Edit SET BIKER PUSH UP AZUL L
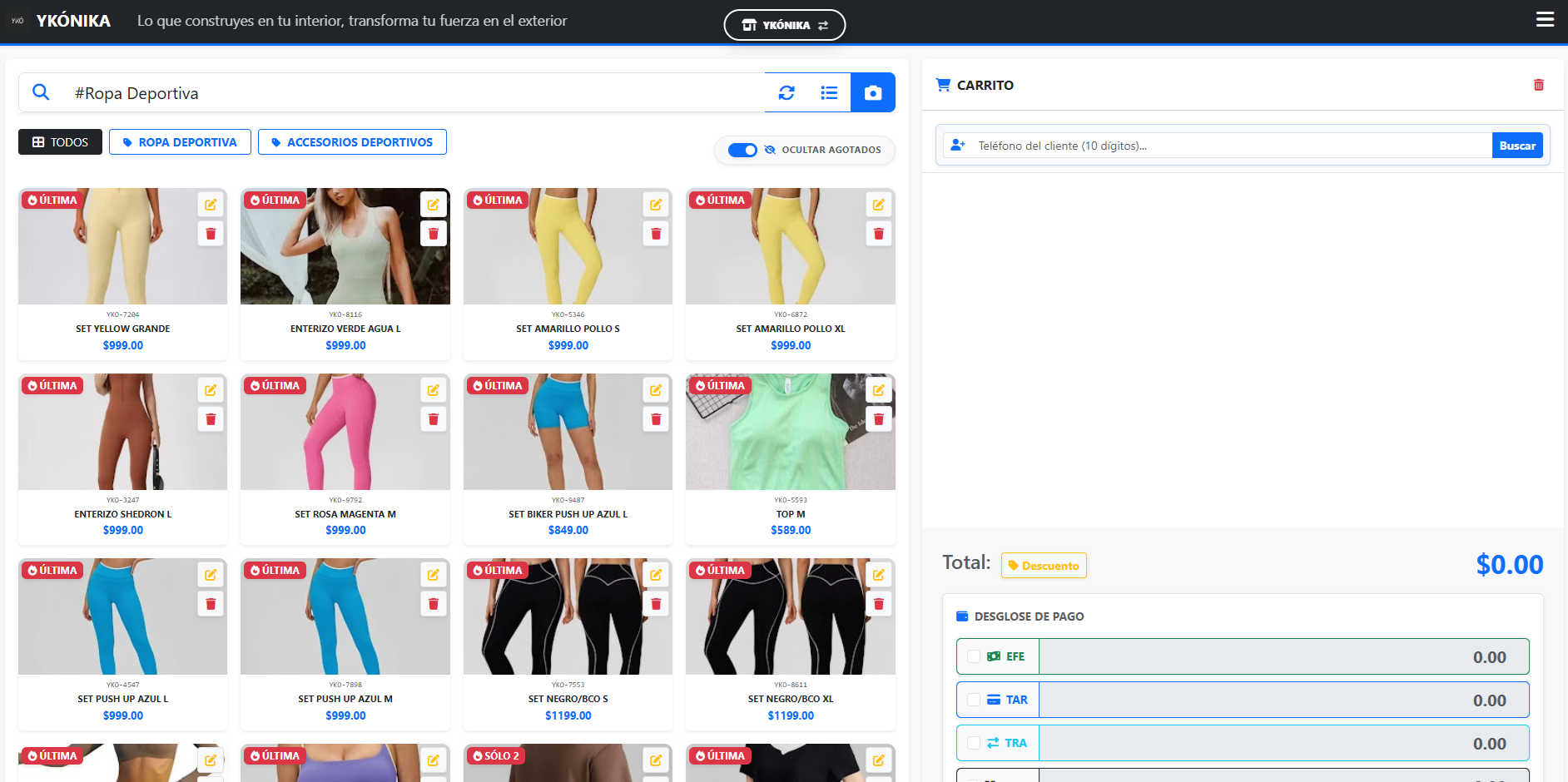The height and width of the screenshot is (782, 1568). tap(656, 390)
